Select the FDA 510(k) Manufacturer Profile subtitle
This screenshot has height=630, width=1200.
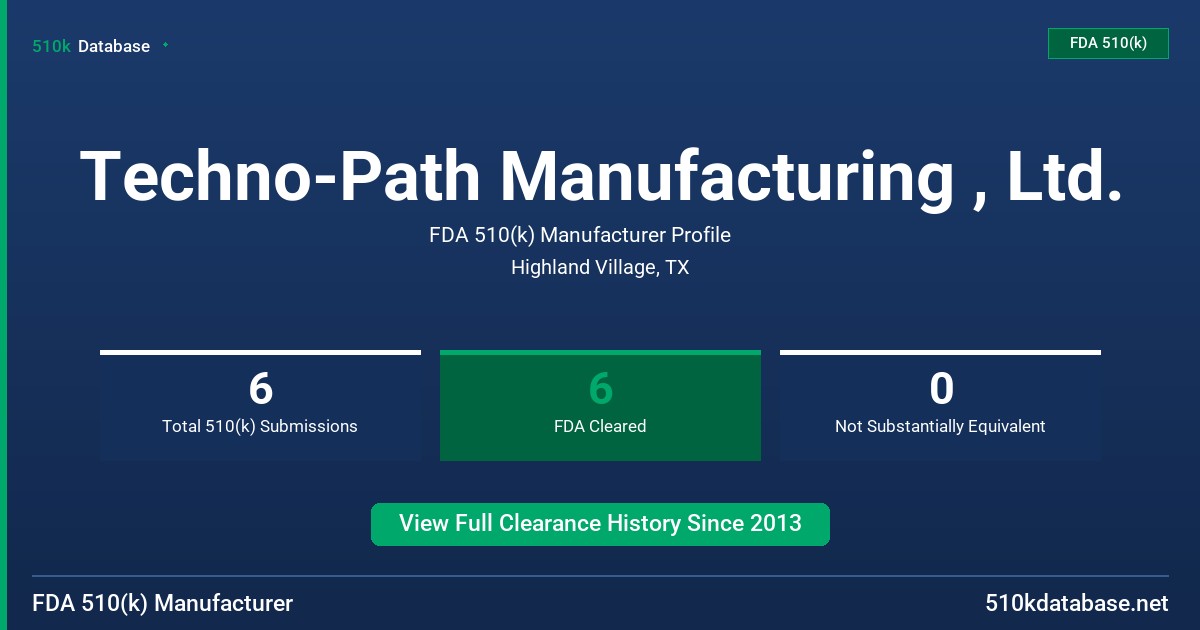tap(580, 235)
